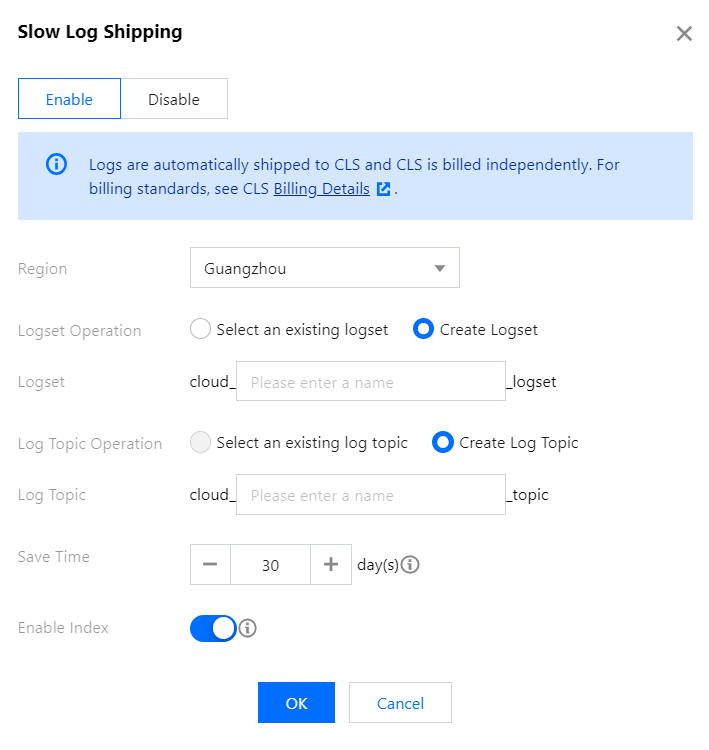Click the info icon next to day(s)
Image resolution: width=709 pixels, height=750 pixels.
(410, 565)
